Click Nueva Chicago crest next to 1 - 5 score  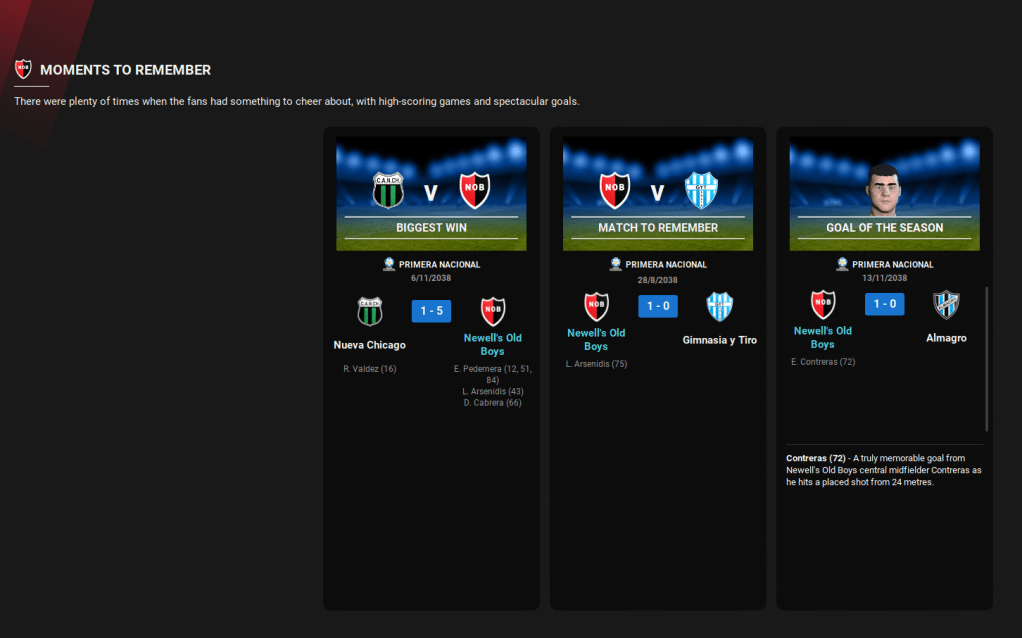point(370,311)
